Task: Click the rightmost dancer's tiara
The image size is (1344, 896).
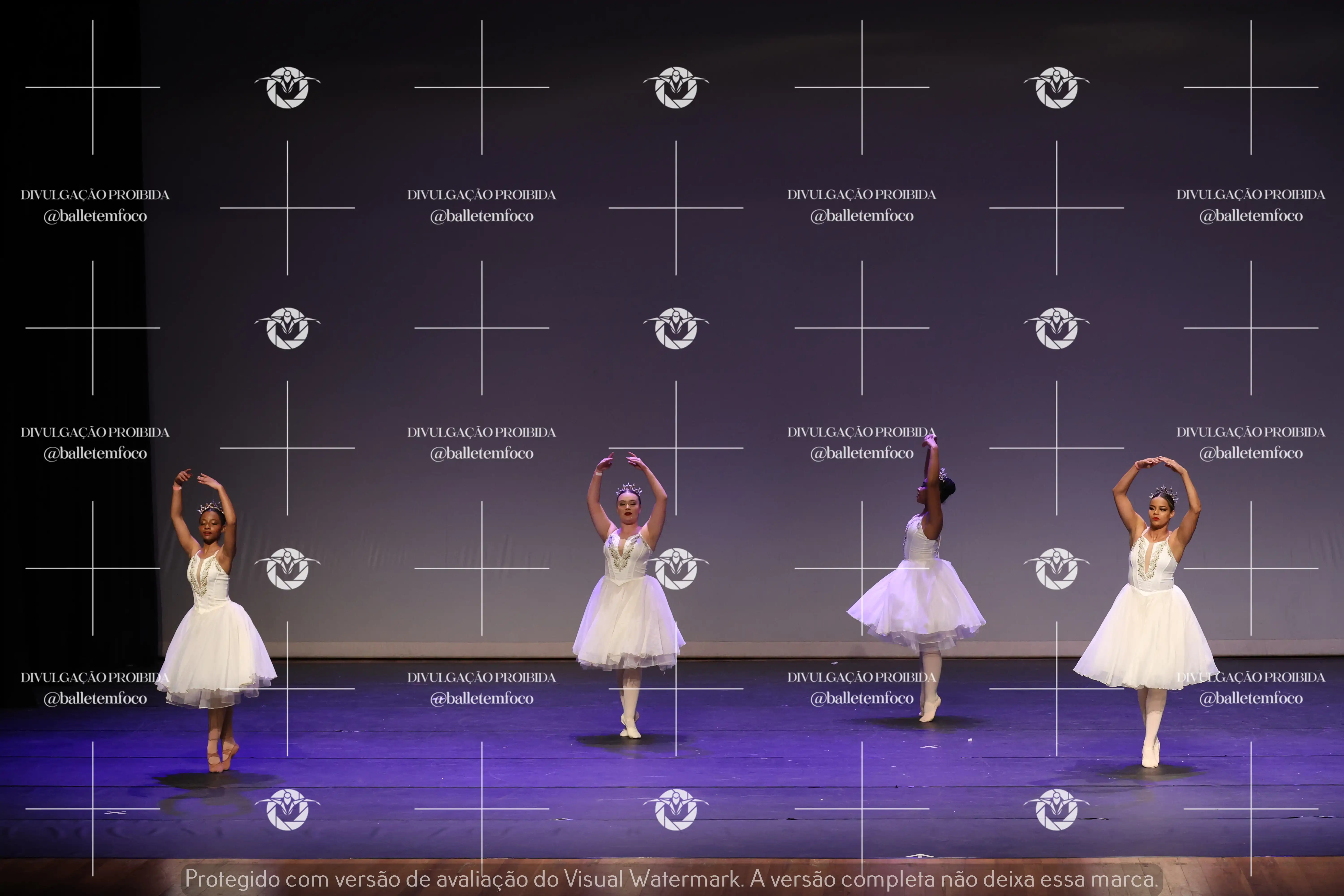Action: [x=1163, y=492]
